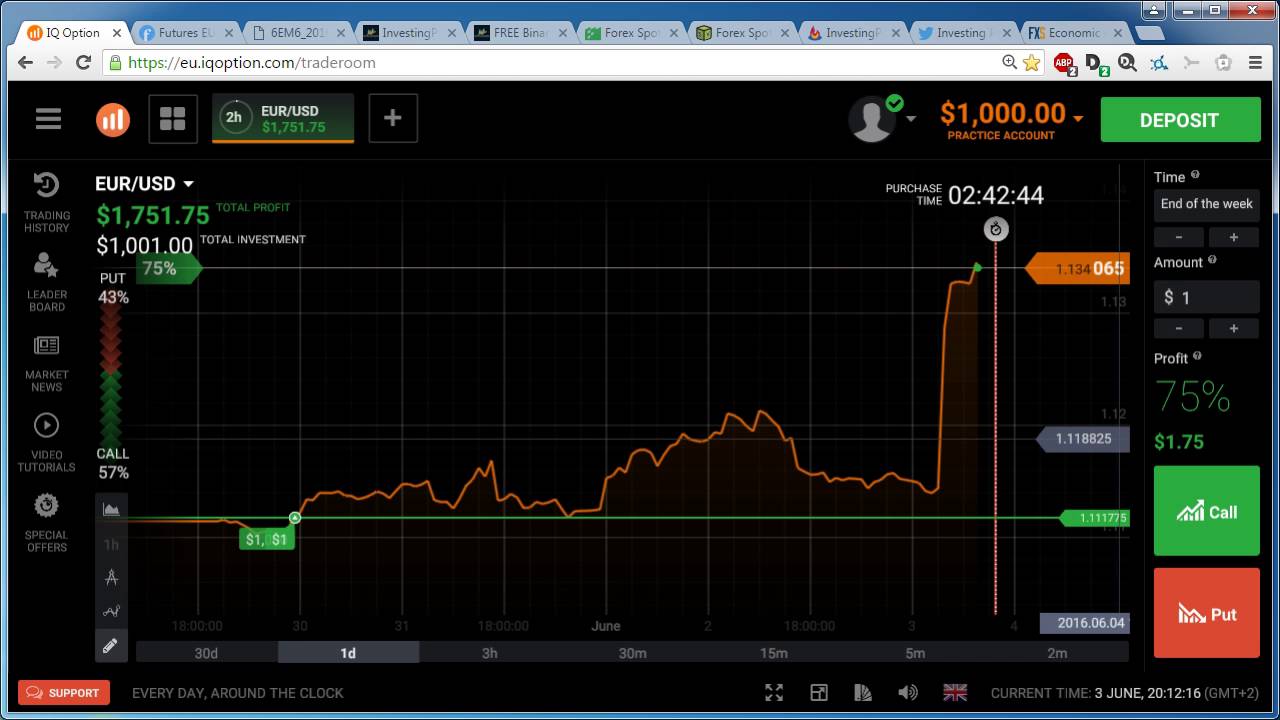
Task: Open the Chrome menu icon
Action: click(1256, 62)
